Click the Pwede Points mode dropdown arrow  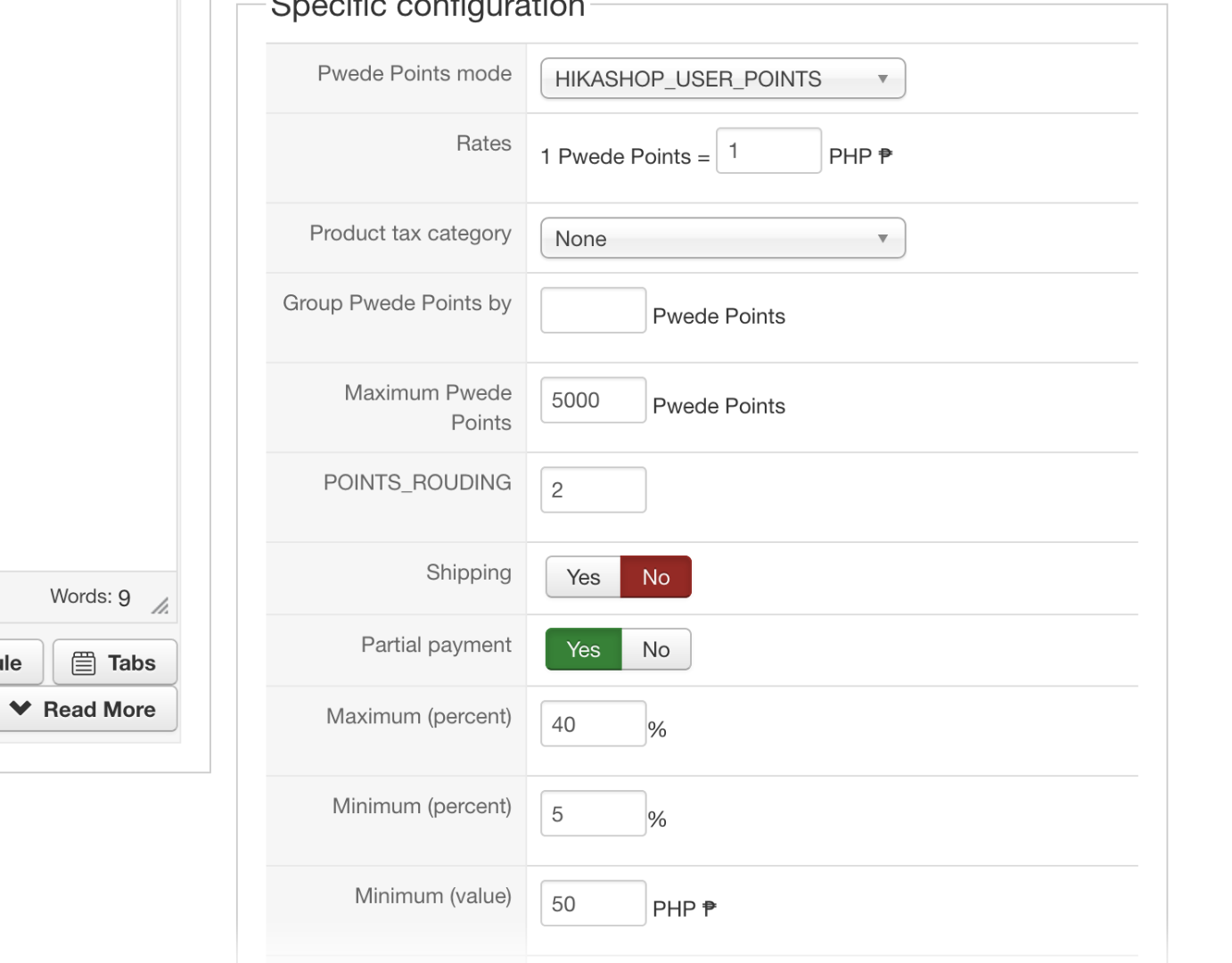[883, 78]
